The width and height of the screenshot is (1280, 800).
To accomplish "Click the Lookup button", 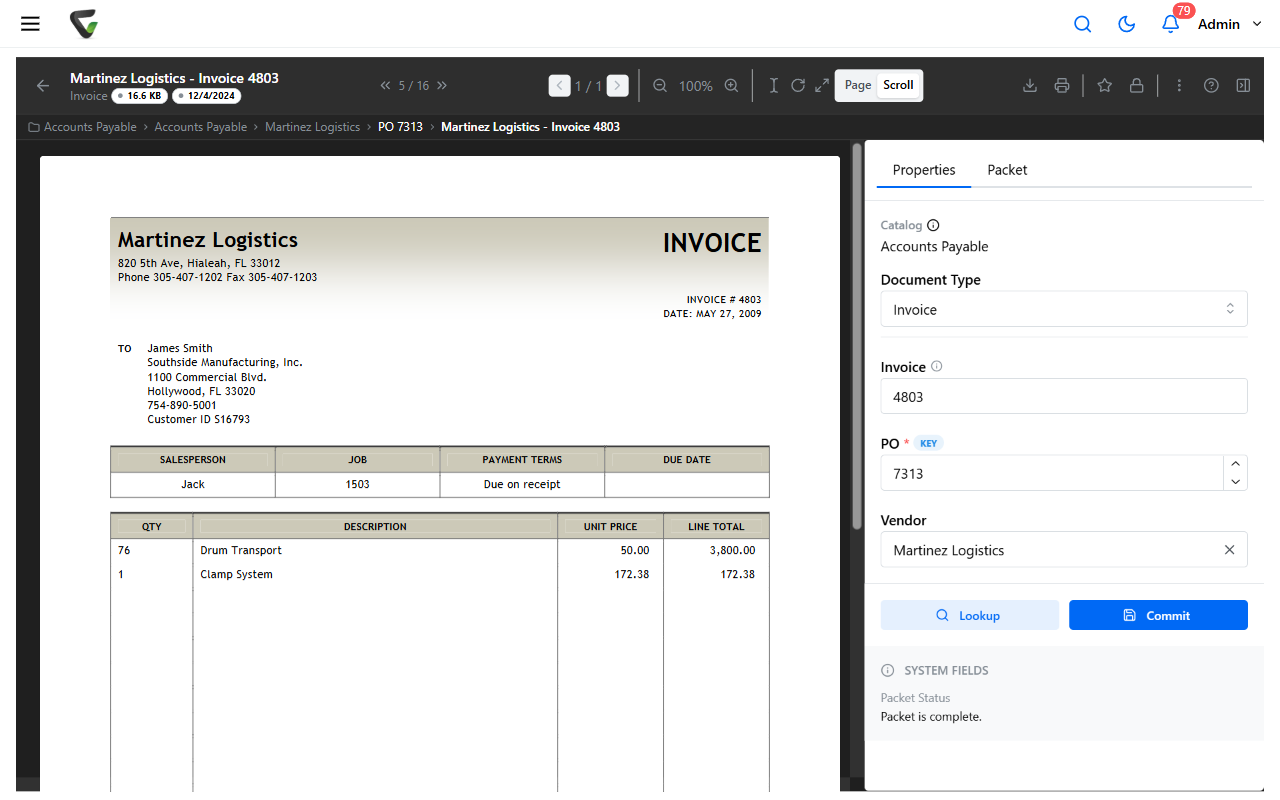I will [969, 615].
